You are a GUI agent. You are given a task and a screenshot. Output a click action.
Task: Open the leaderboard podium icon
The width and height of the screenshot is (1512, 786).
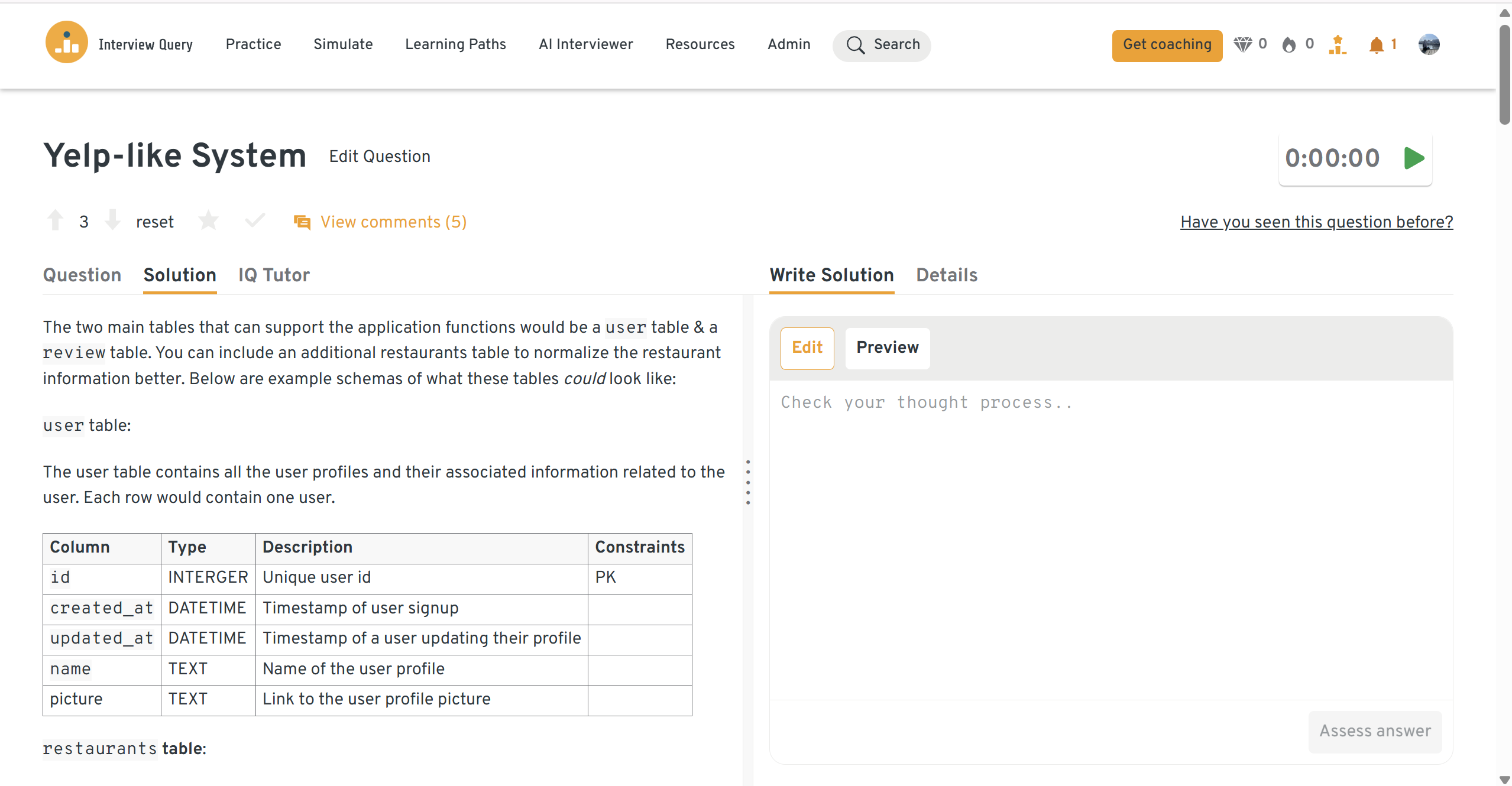pos(1337,45)
